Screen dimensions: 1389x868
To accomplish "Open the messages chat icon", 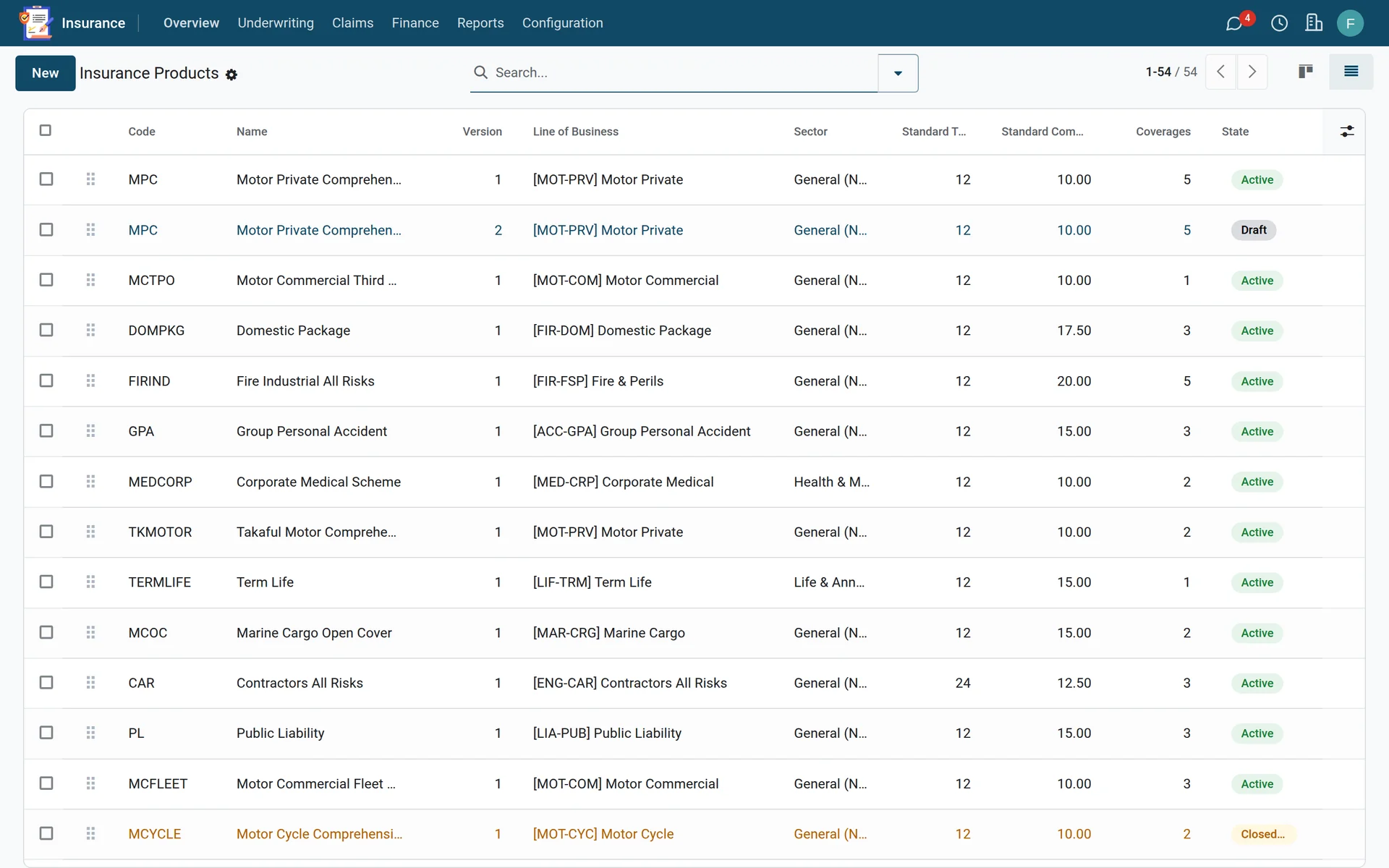I will click(1234, 23).
